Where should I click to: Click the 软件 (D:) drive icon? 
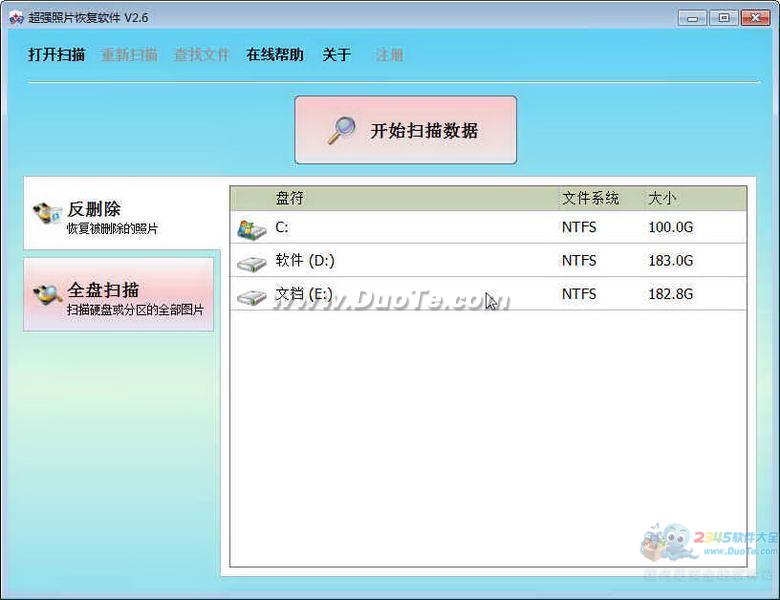tap(251, 262)
